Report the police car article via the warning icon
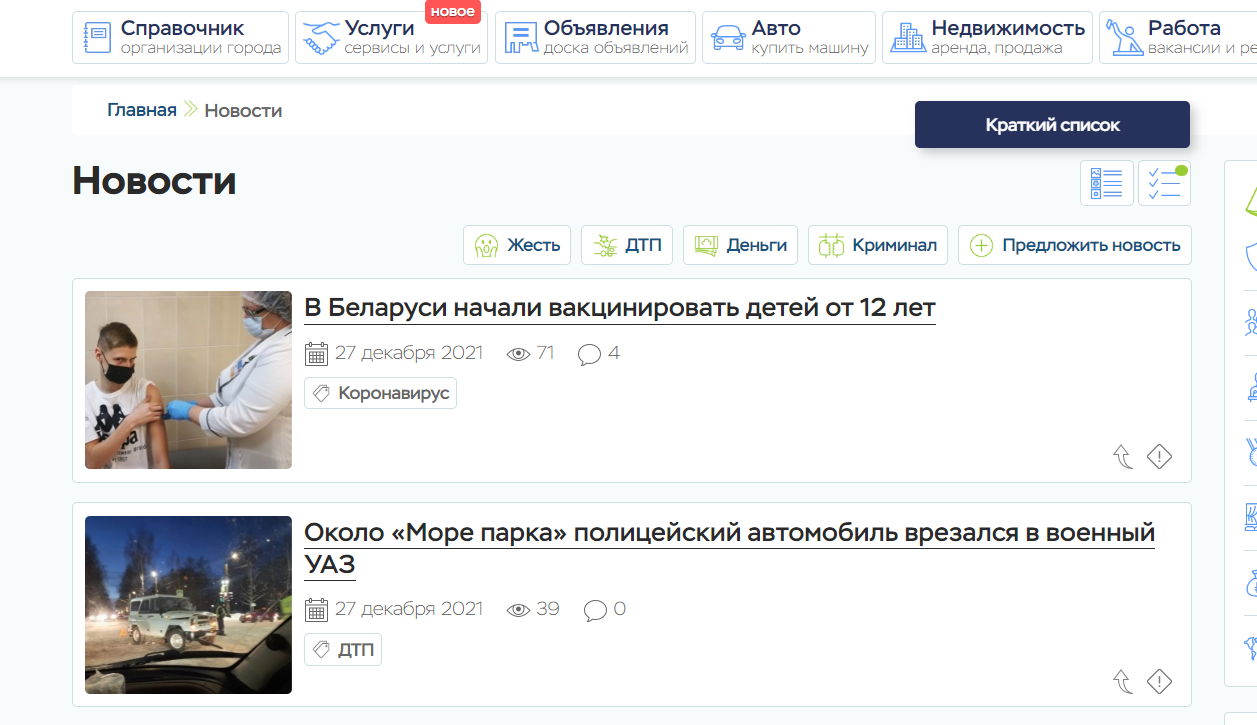1257x725 pixels. click(1158, 682)
